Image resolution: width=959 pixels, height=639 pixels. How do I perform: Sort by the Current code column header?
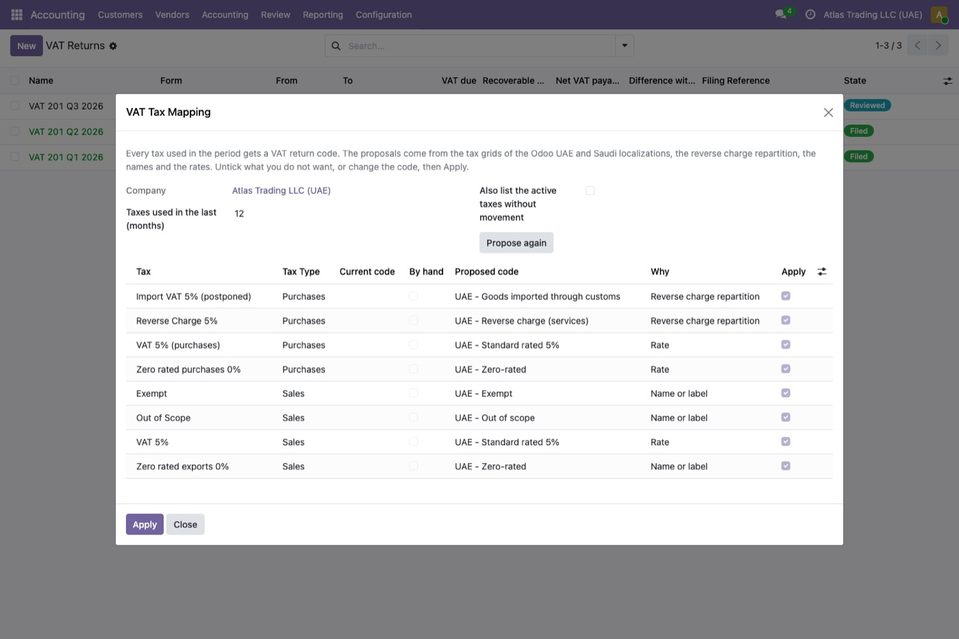367,271
